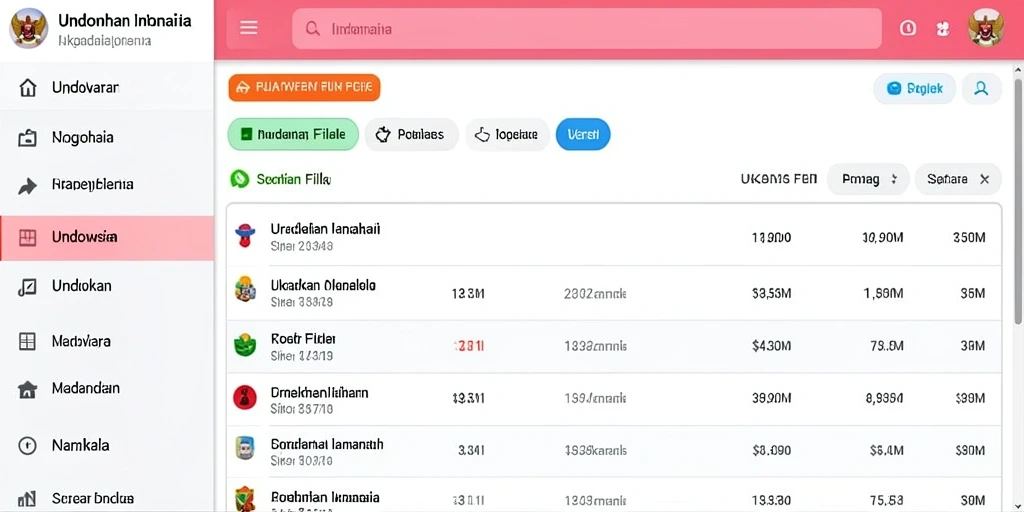
Task: Open the Rostr Fidel row title
Action: coord(303,339)
